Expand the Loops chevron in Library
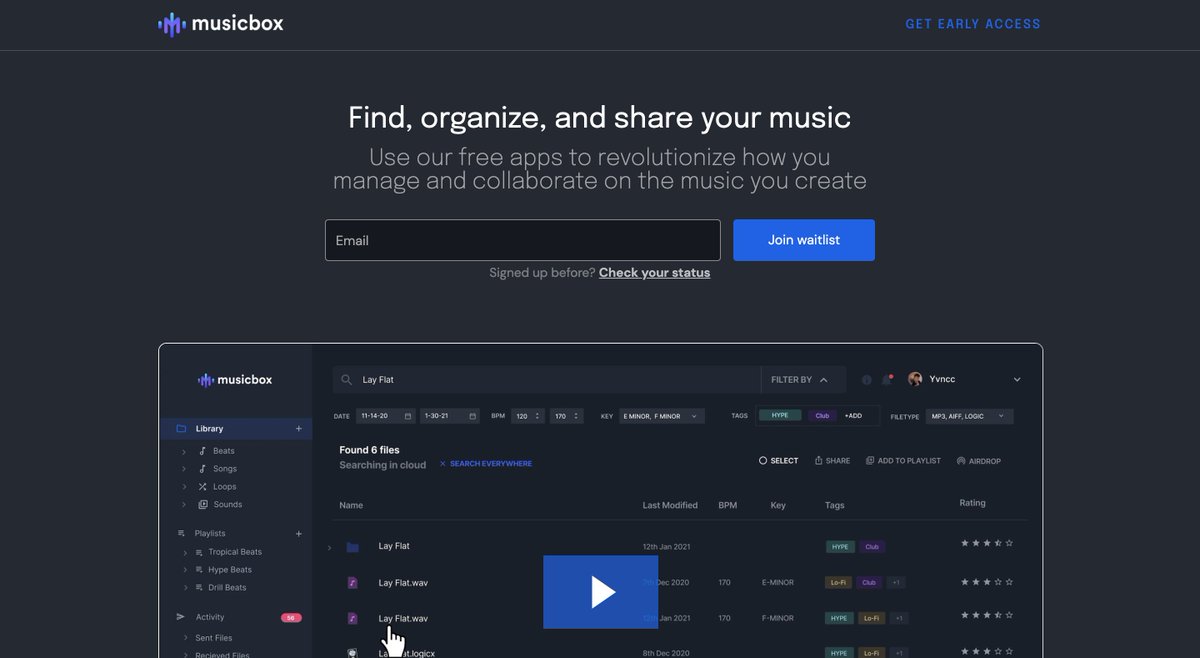 tap(184, 488)
